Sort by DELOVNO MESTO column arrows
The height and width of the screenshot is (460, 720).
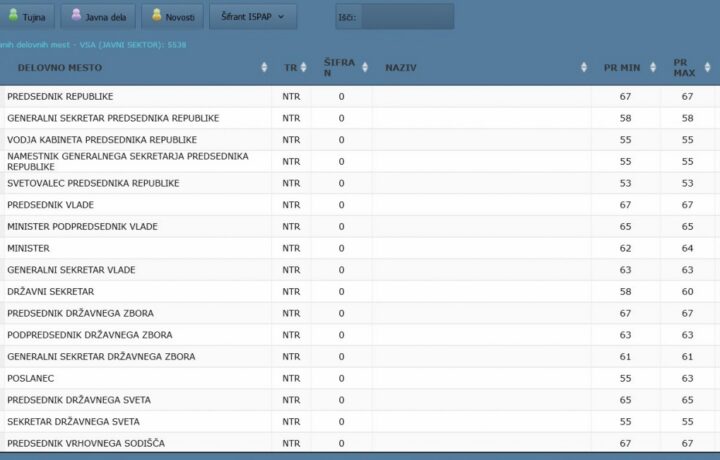click(264, 67)
